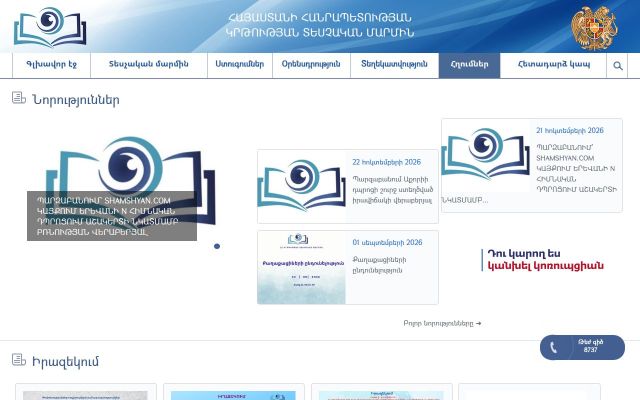Open the third light-blue Իրազեկում card thumbnail
The width and height of the screenshot is (640, 400).
tap(381, 394)
